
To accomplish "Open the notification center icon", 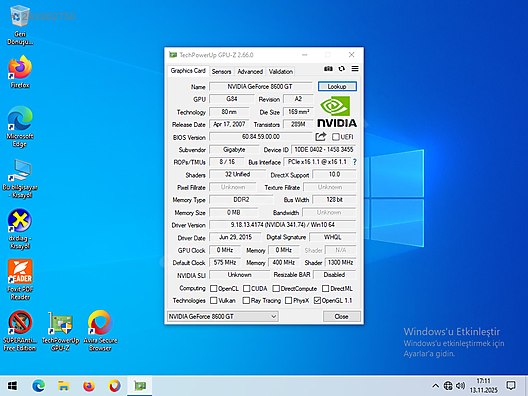I will [511, 386].
